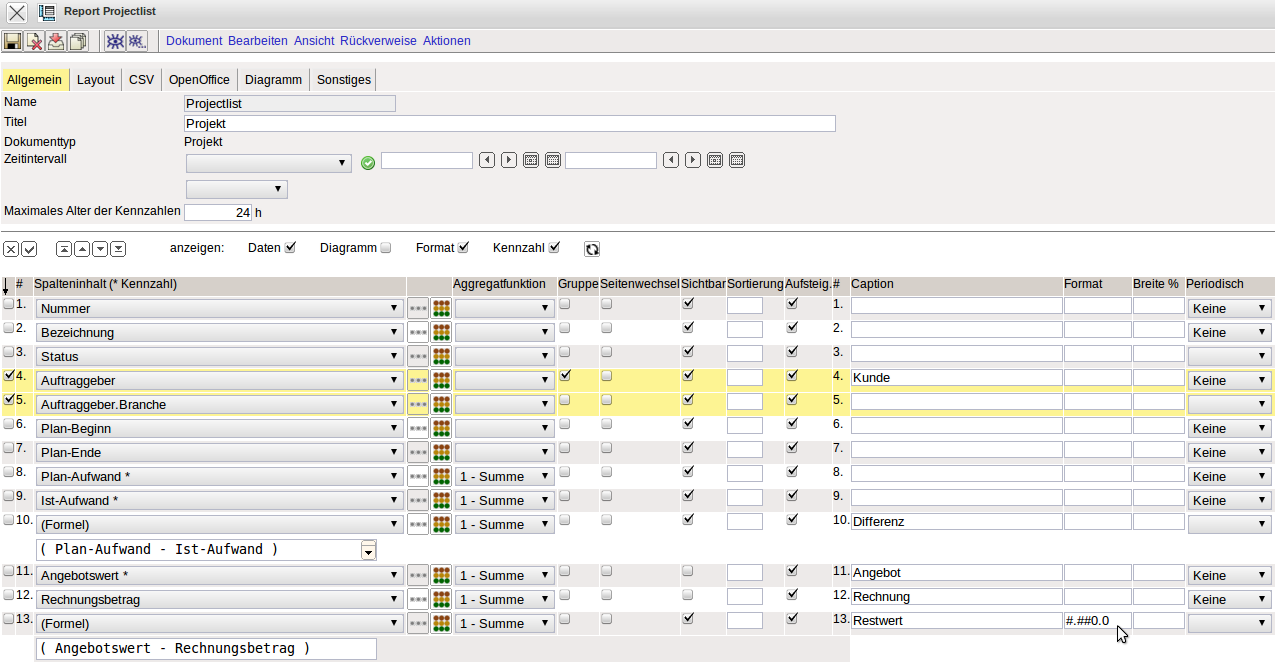Viewport: 1275px width, 662px height.
Task: Click the green checkmark icon by Zeitintervall
Action: (368, 162)
